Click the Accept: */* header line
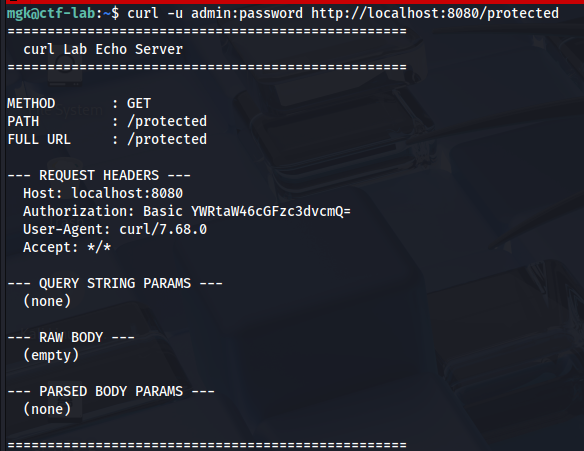This screenshot has width=584, height=451. coord(67,247)
